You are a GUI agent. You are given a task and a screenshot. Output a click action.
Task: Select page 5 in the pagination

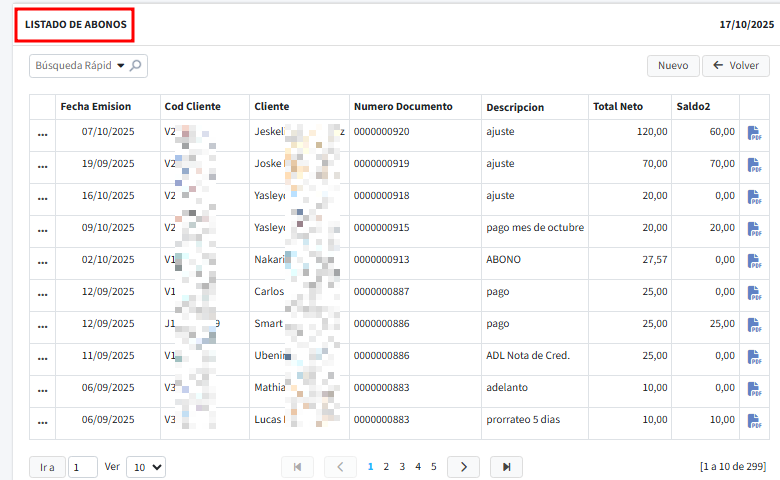point(433,466)
